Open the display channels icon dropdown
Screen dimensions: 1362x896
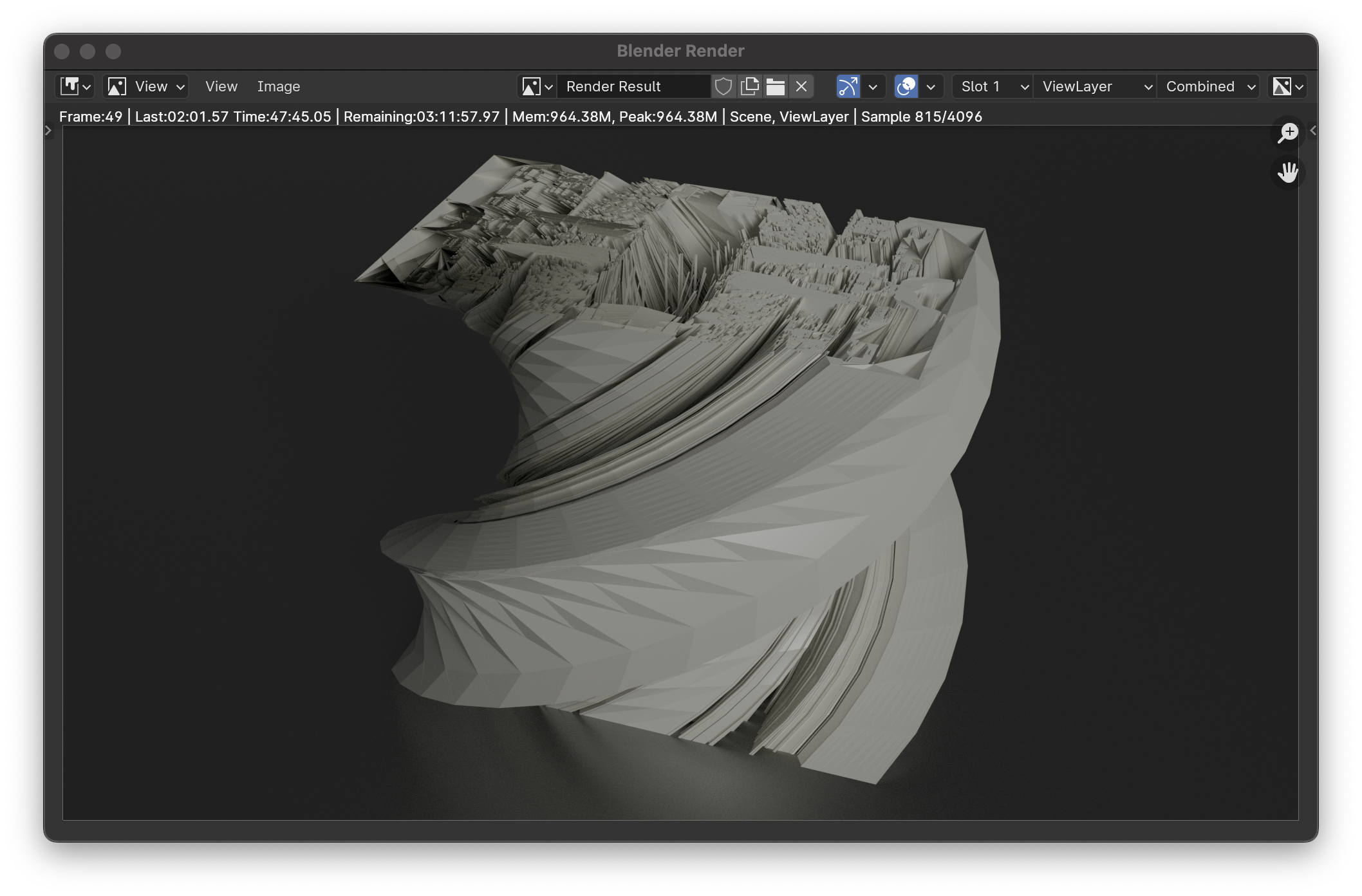tap(1287, 86)
